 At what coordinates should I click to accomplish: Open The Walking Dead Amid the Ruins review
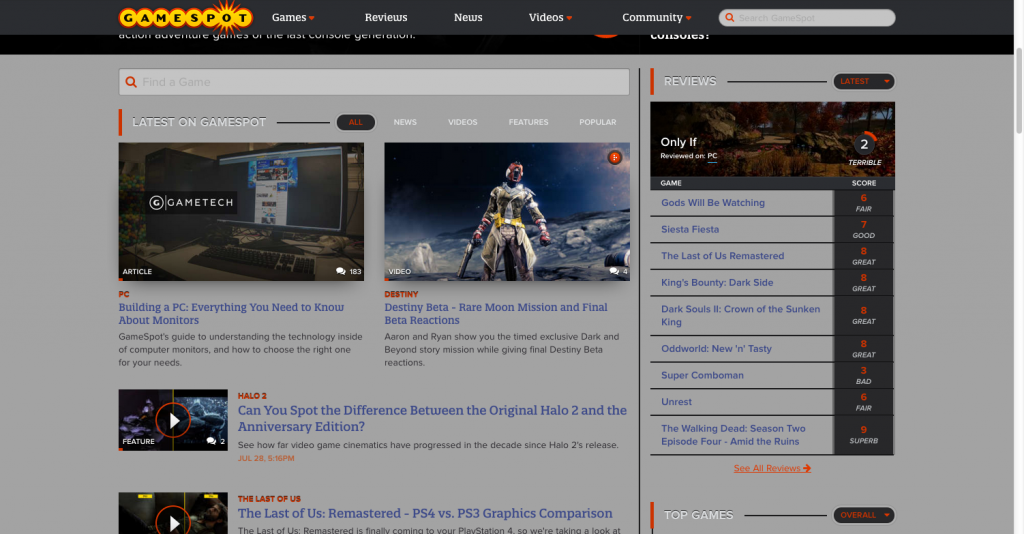point(733,435)
